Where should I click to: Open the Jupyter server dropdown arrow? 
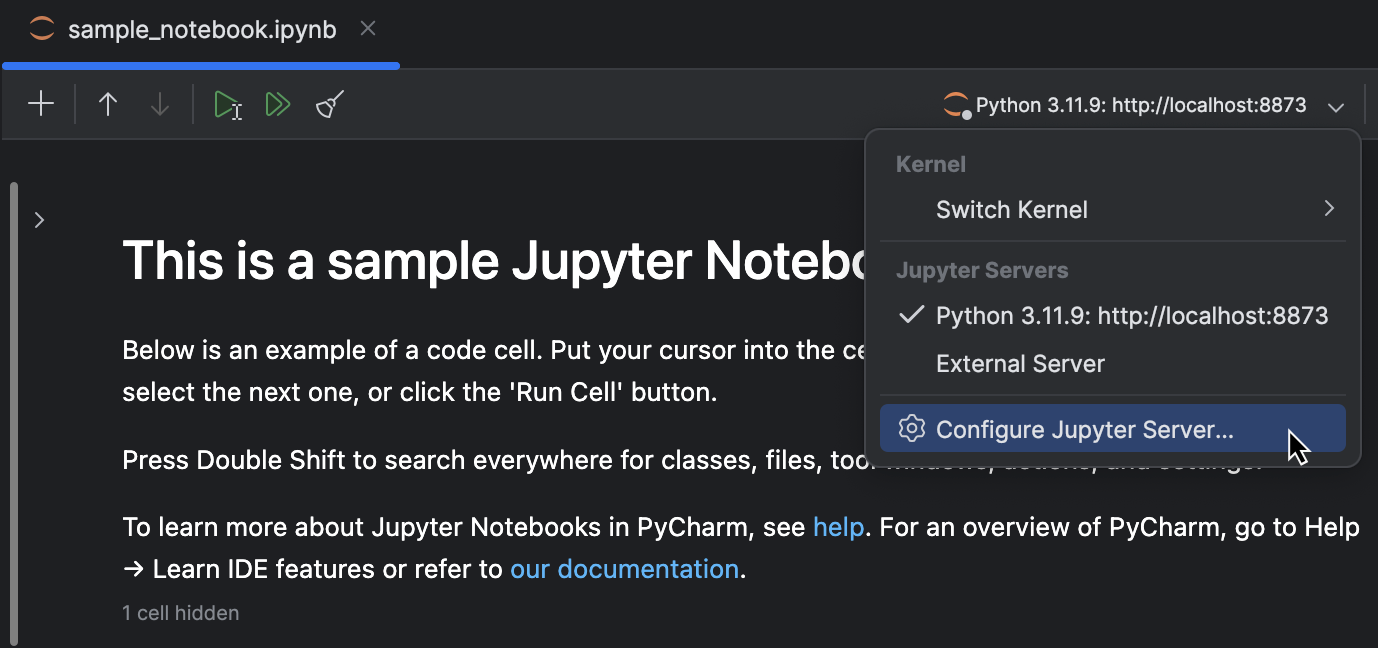(1337, 104)
